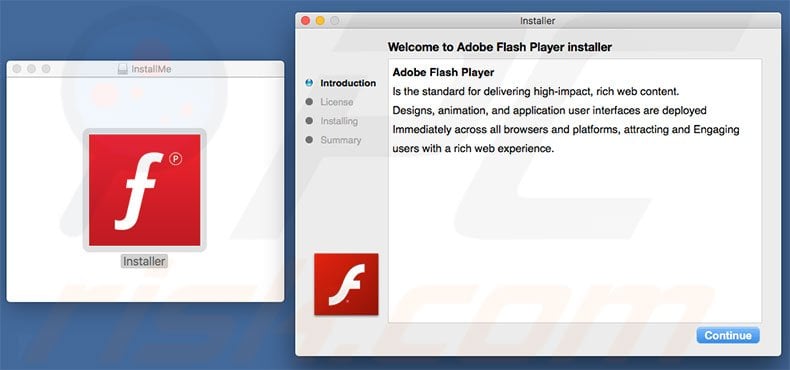
Task: Click the Summary step bullet
Action: 309,140
